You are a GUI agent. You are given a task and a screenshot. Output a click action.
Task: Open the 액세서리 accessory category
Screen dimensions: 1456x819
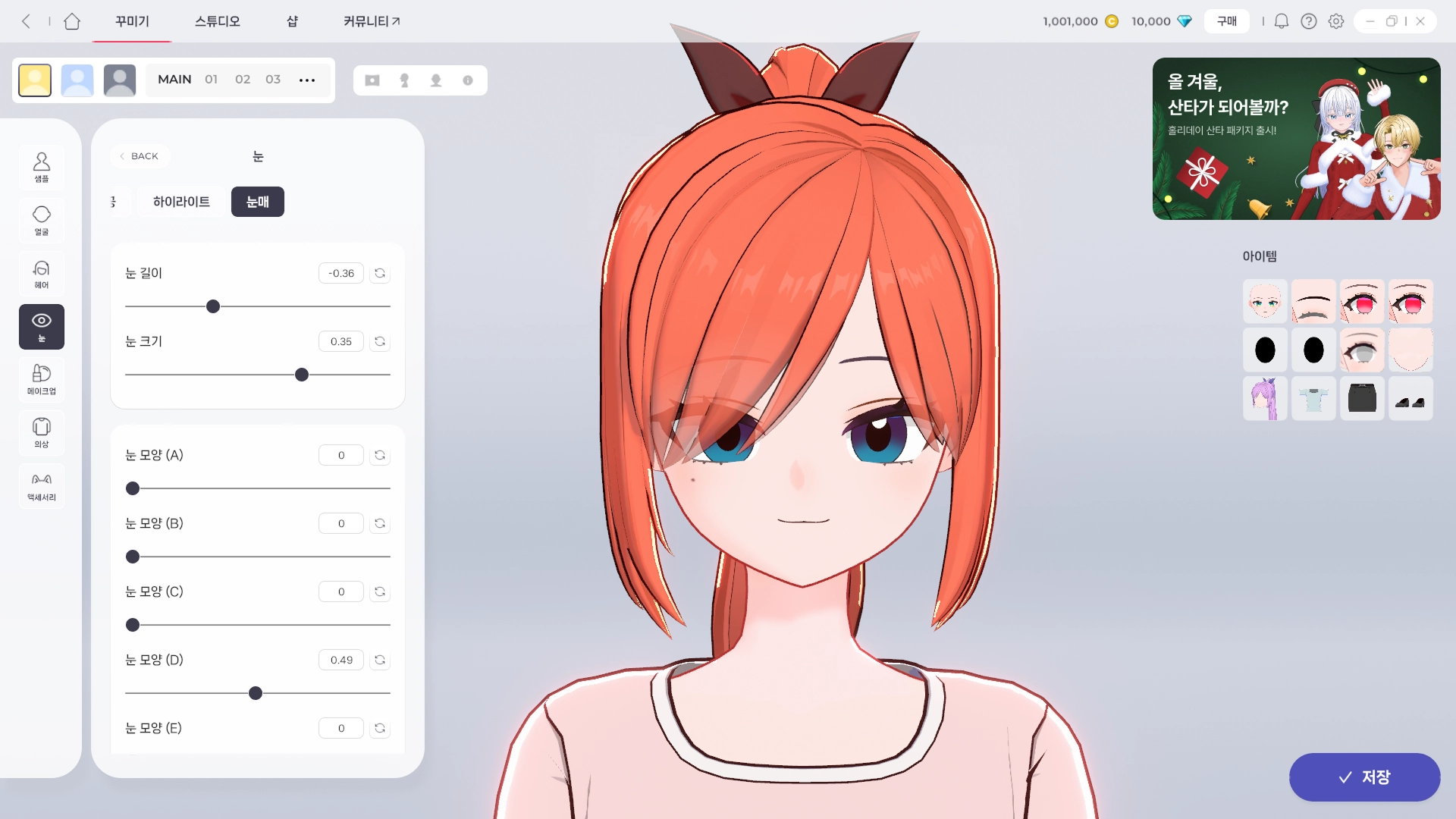42,485
